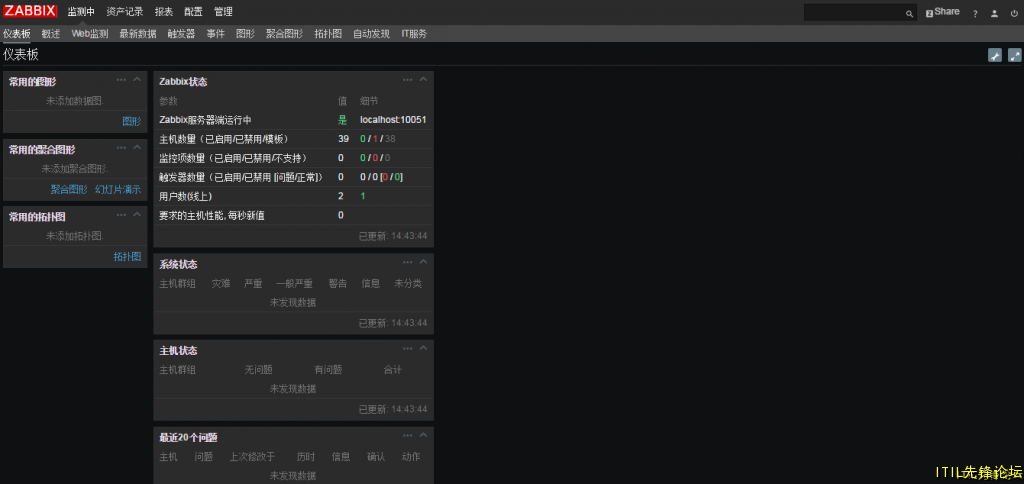
Task: Open options menu of 常用的图形 widget
Action: [121, 80]
